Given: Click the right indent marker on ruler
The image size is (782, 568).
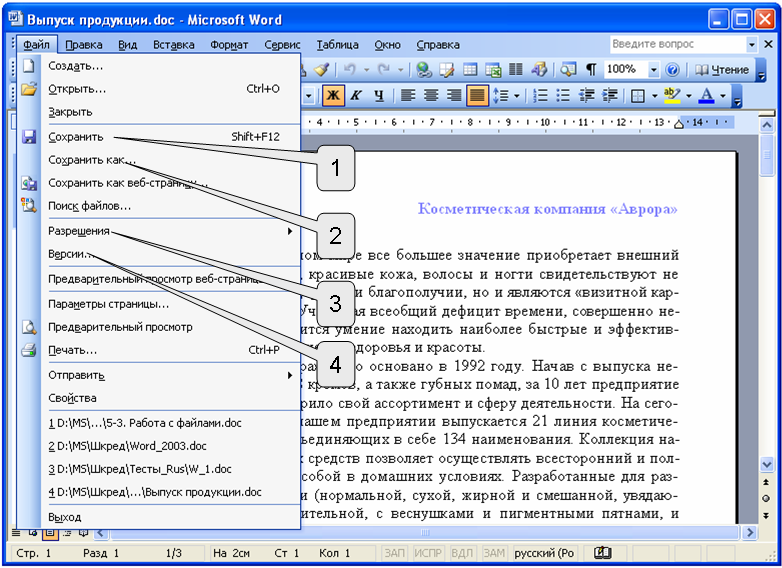Looking at the screenshot, I should pyautogui.click(x=678, y=124).
